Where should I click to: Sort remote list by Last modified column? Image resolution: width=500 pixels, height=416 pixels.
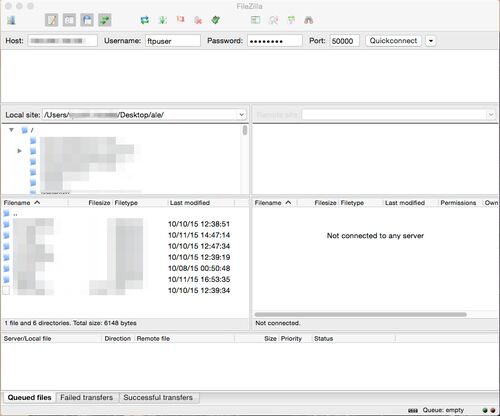pos(410,203)
